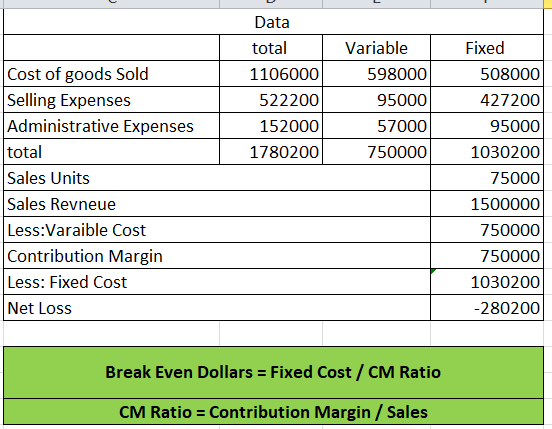Select Administrative Expenses fixed value 95000
The width and height of the screenshot is (552, 429).
[487, 126]
